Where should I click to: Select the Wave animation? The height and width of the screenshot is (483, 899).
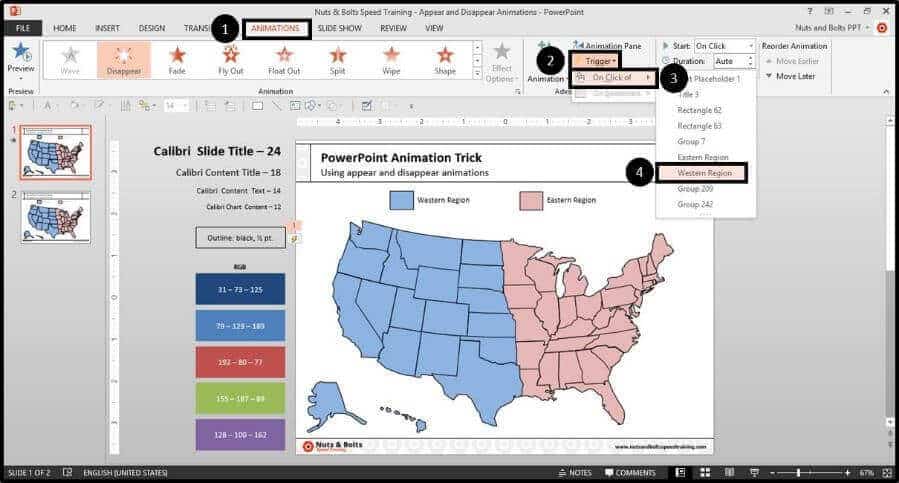click(x=70, y=60)
